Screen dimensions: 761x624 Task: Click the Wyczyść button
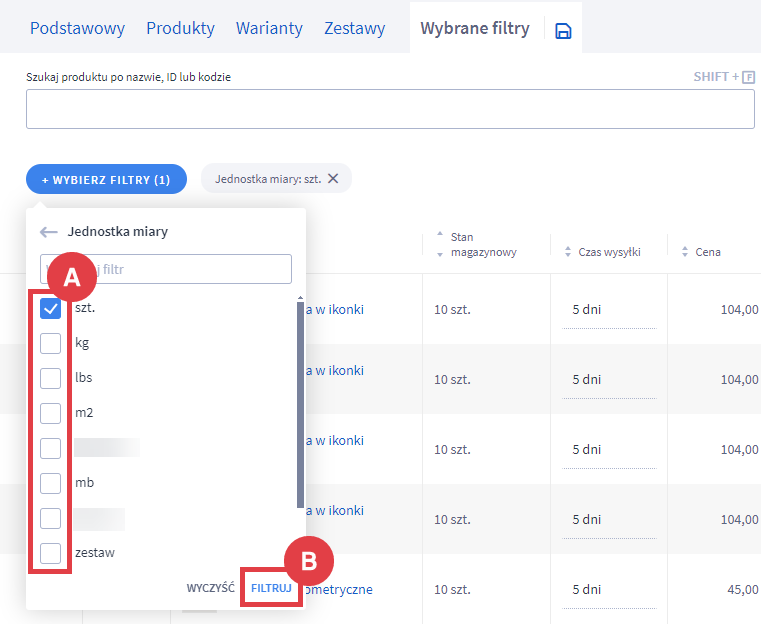[x=210, y=588]
